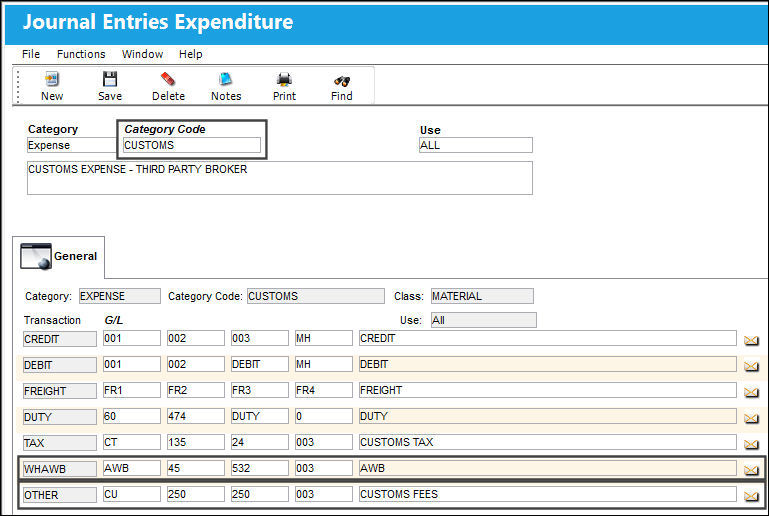Click the General tab Category field EXPENSE
Screen dimensions: 769x516
pos(120,296)
